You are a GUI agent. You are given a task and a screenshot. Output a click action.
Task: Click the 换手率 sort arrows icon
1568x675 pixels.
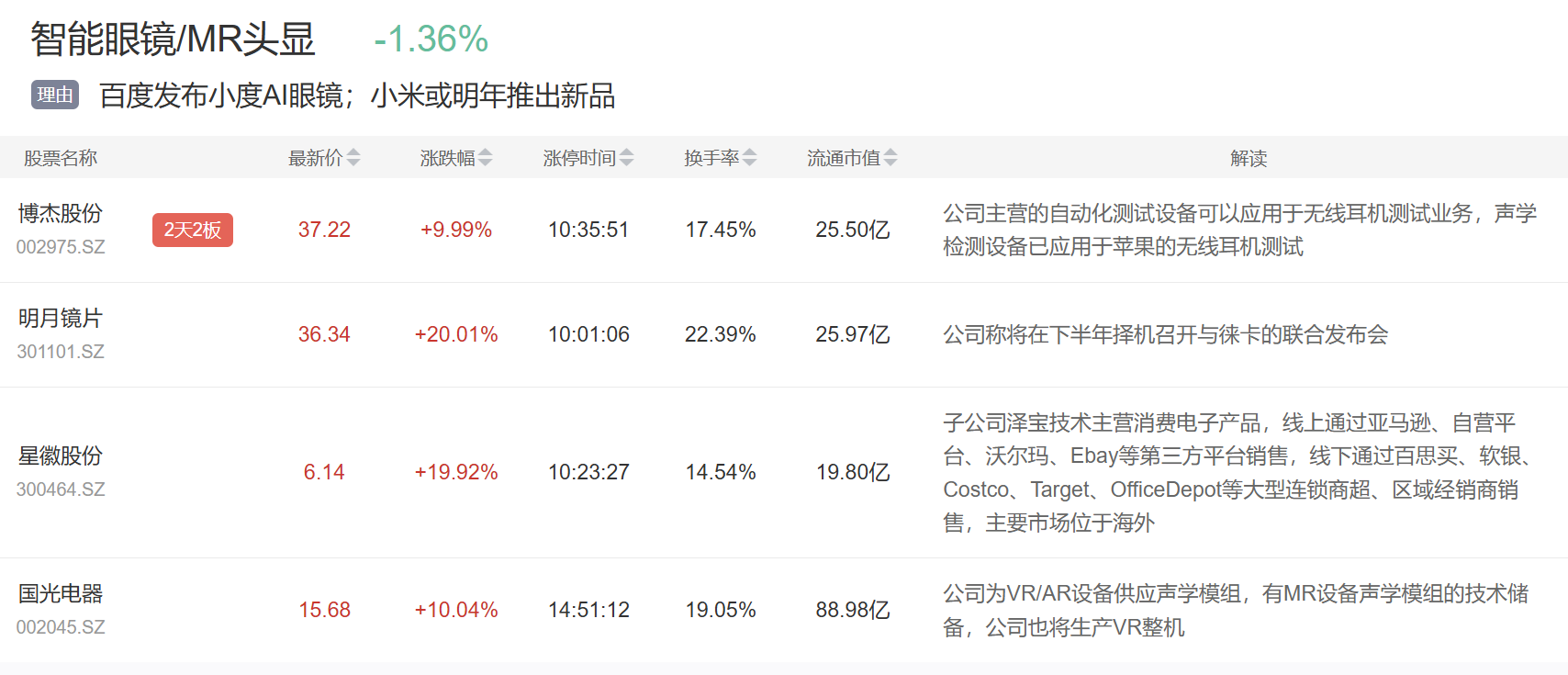[x=750, y=158]
